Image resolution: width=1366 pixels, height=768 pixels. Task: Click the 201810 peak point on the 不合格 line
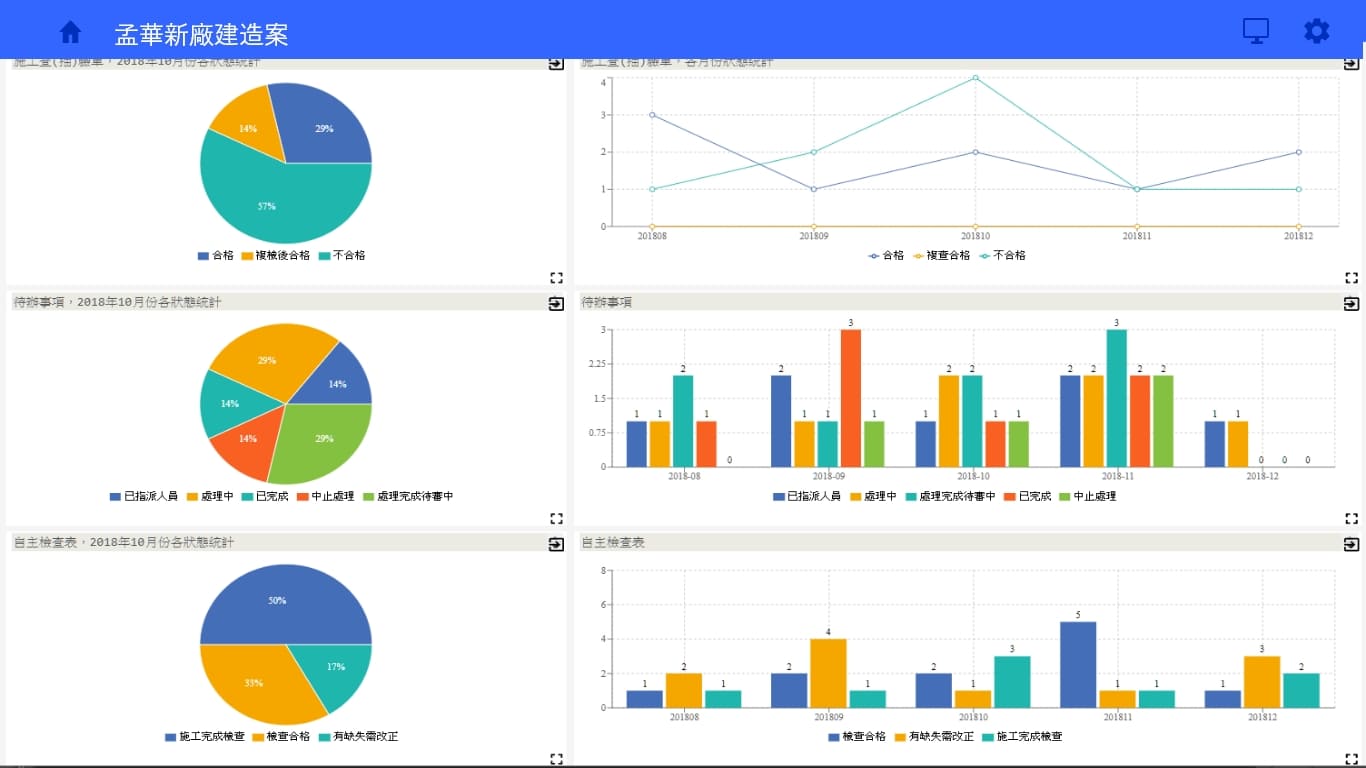[x=975, y=78]
